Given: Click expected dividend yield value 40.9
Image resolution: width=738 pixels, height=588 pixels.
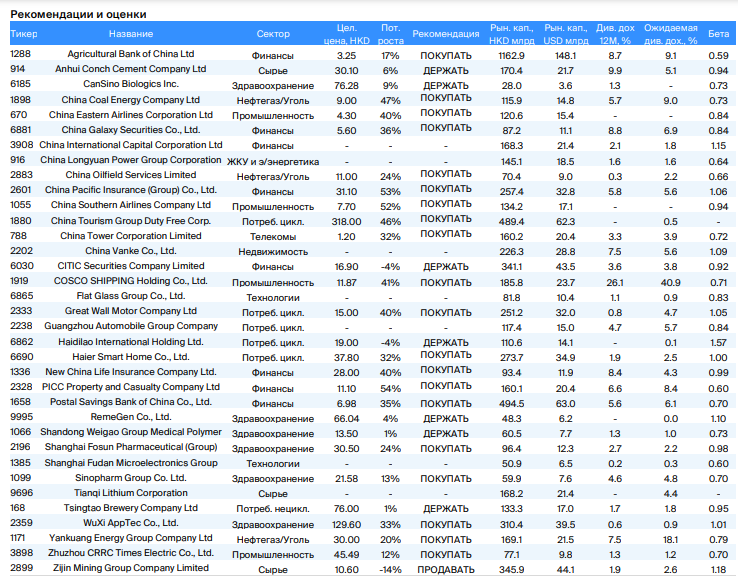Looking at the screenshot, I should point(671,283).
